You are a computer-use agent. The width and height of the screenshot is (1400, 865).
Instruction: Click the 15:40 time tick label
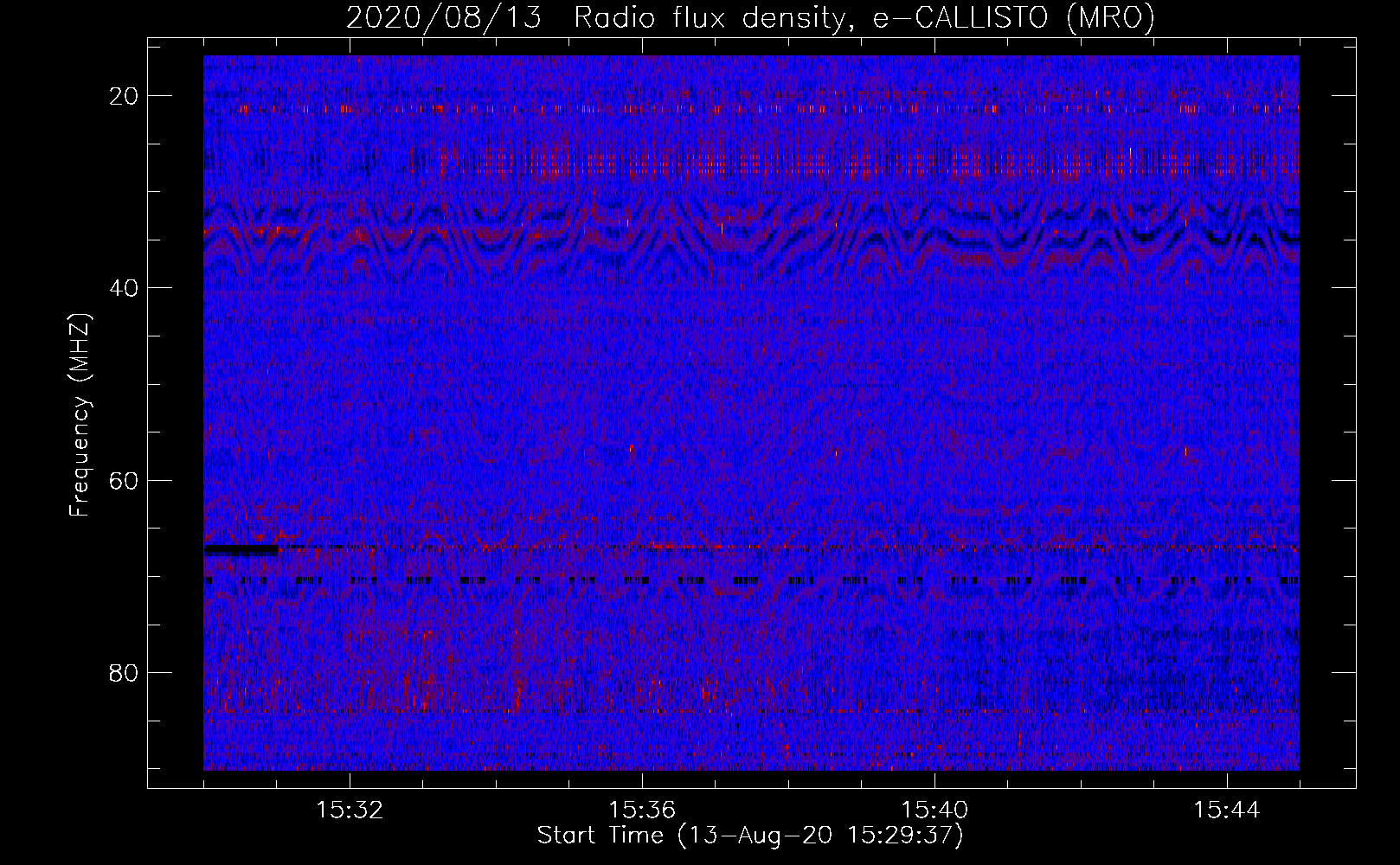(x=934, y=811)
